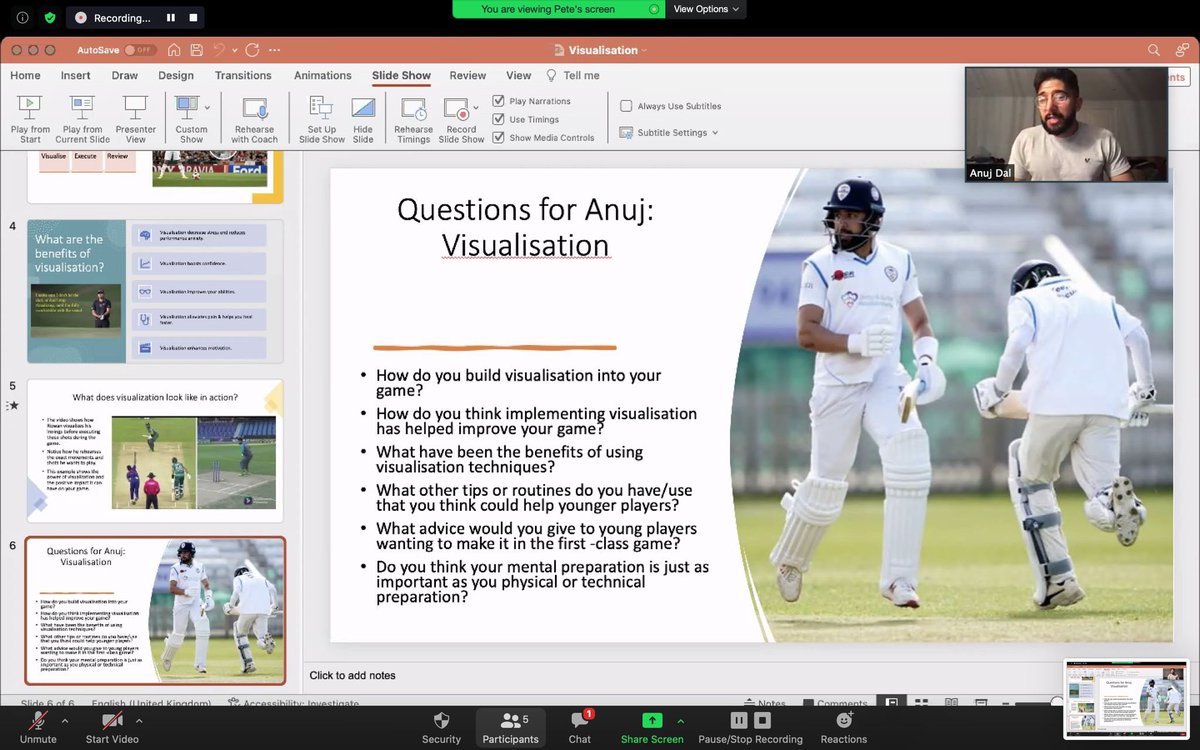The width and height of the screenshot is (1200, 750).
Task: Open the Undo history dropdown arrow
Action: point(235,50)
